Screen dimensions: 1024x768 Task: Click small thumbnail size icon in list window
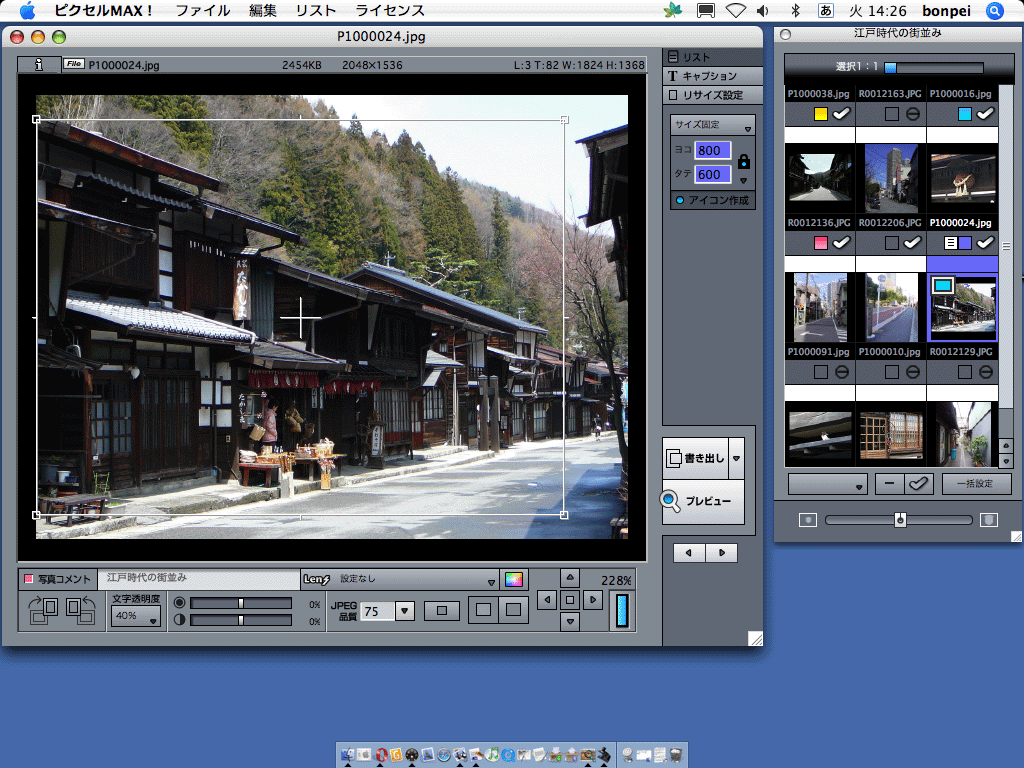[808, 520]
